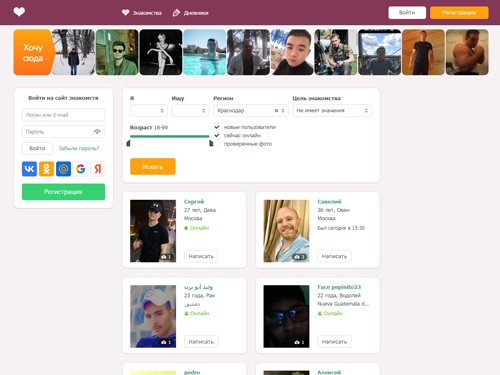Image resolution: width=500 pixels, height=375 pixels.
Task: Click Написать on Савелий card
Action: coord(334,256)
